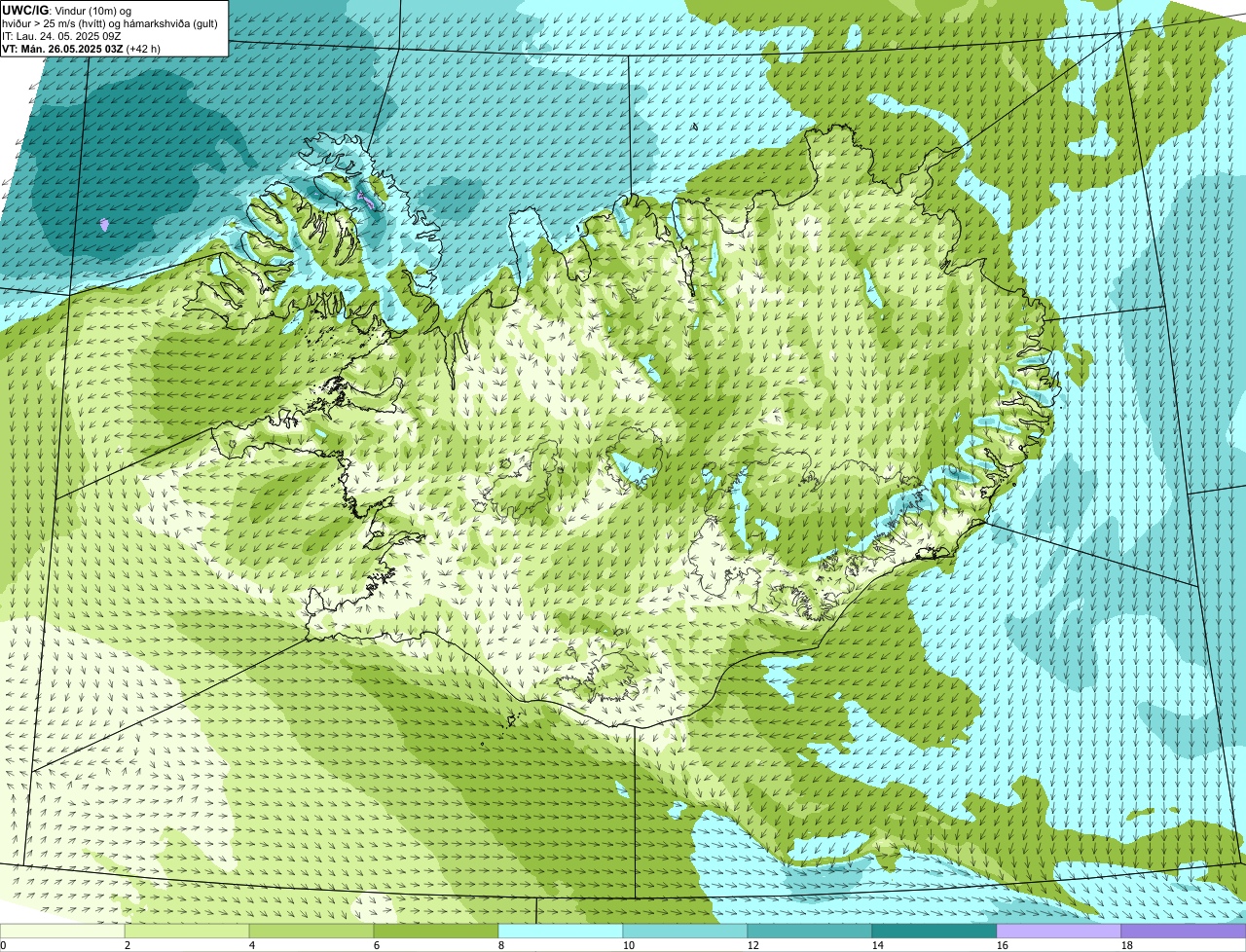The height and width of the screenshot is (952, 1246).
Task: Click the '12' label on the color scale
Action: click(x=753, y=945)
